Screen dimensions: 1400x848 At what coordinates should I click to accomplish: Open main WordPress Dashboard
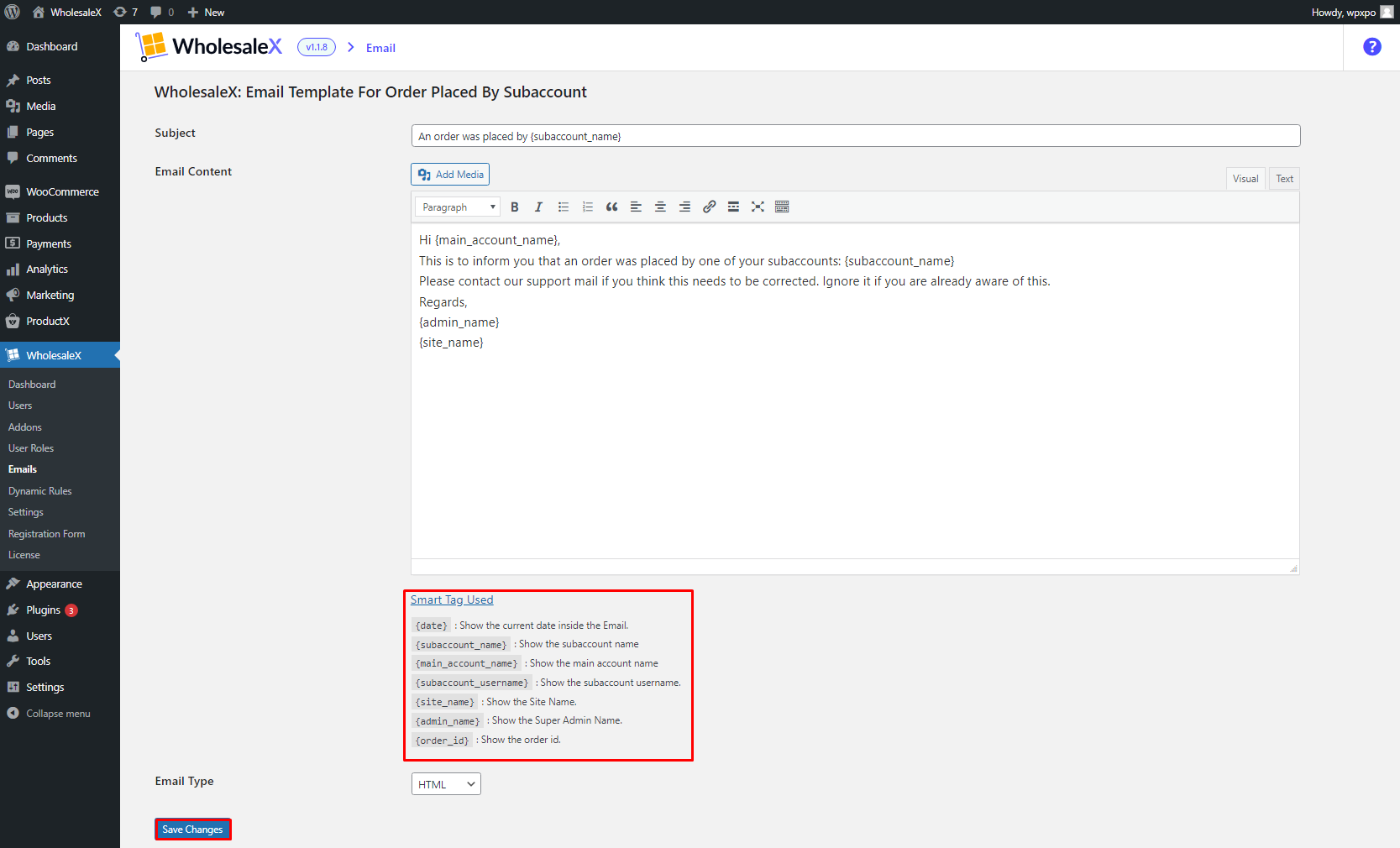[x=51, y=47]
